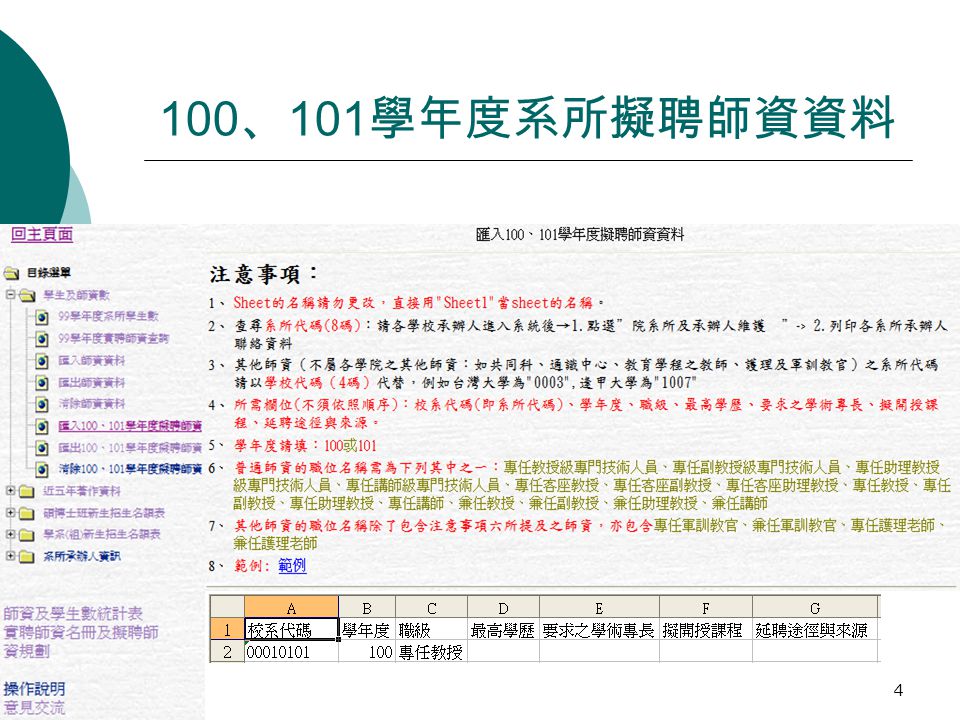
Task: Click page icon beside 匯入師資資料
Action: click(41, 361)
